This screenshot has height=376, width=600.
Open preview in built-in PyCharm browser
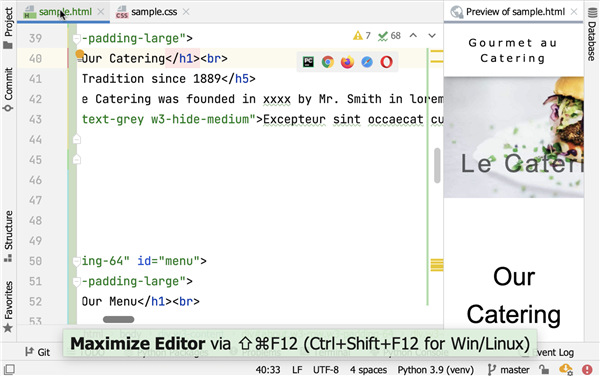pos(308,62)
